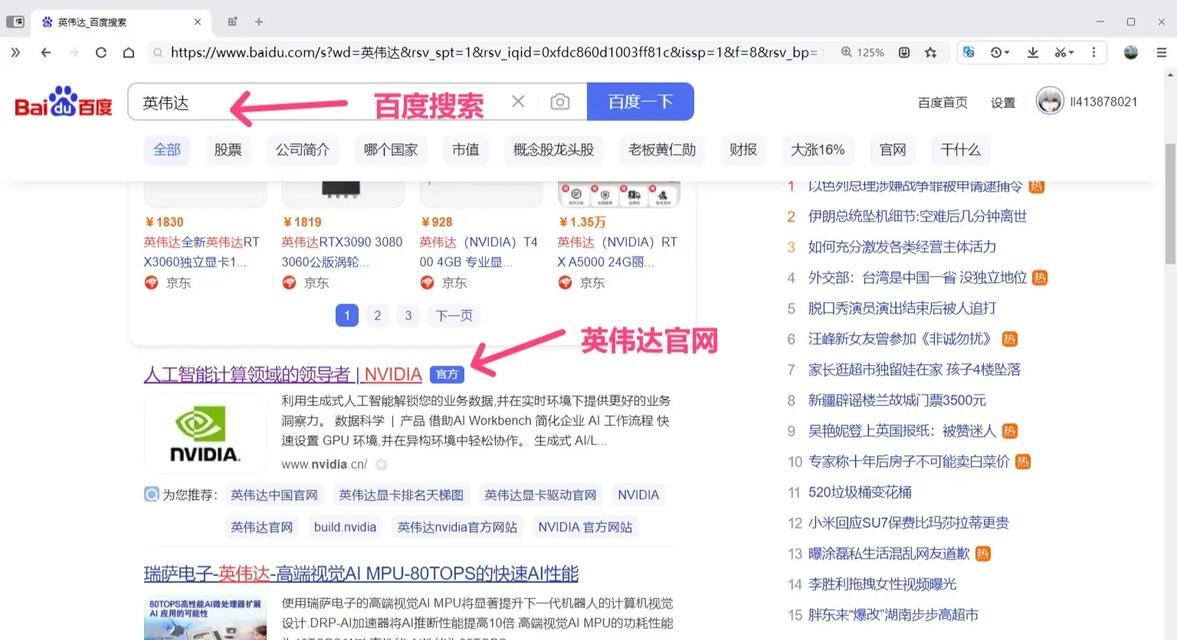Click the 英伟达中国官网 suggestion
The image size is (1177, 640).
[274, 495]
